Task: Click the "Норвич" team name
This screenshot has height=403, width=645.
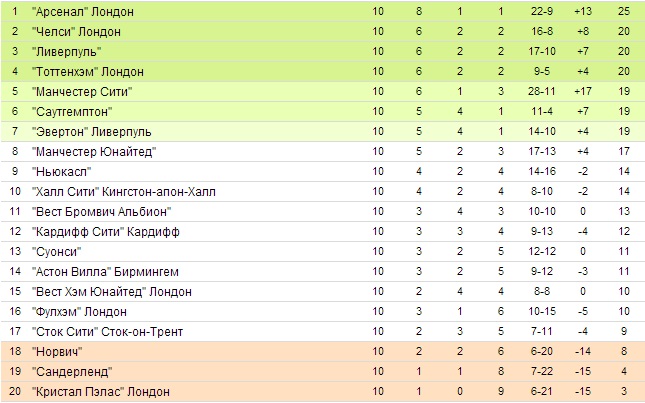Action: coord(57,352)
